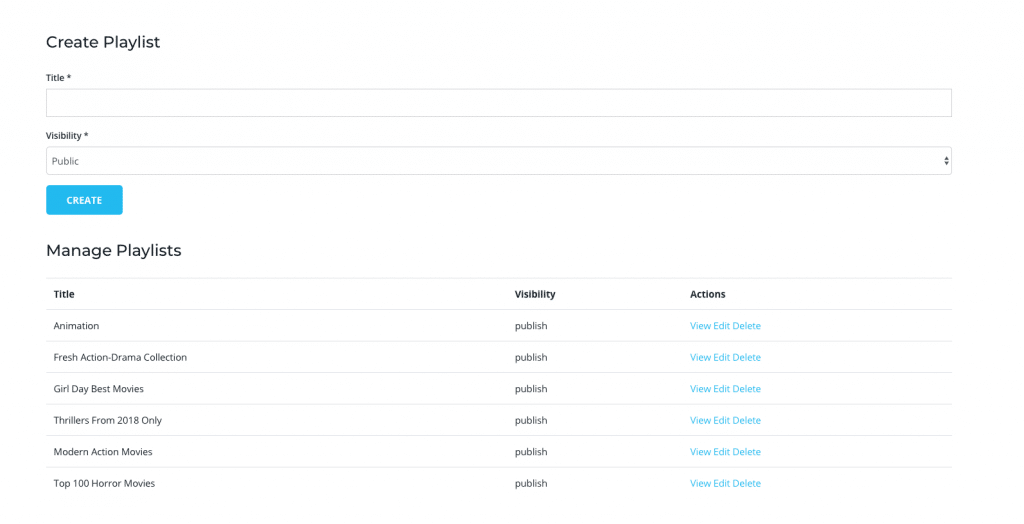The image size is (1024, 524).
Task: View the Thrillers From 2018 Only playlist
Action: click(700, 420)
